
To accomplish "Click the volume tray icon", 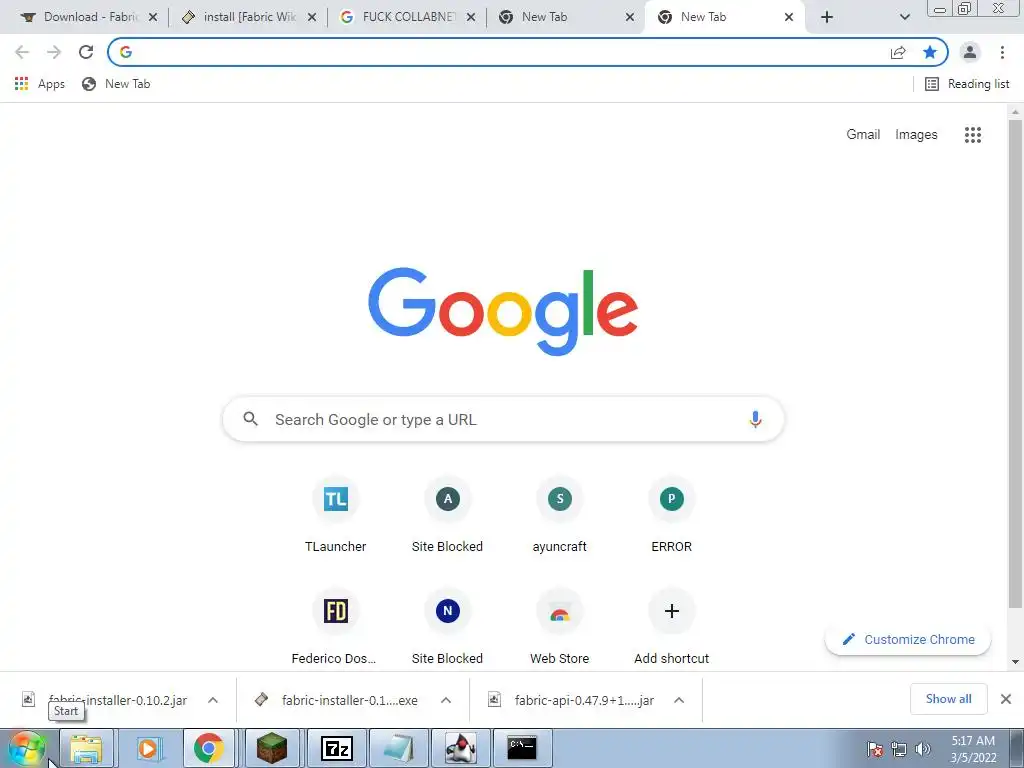I will coord(922,749).
